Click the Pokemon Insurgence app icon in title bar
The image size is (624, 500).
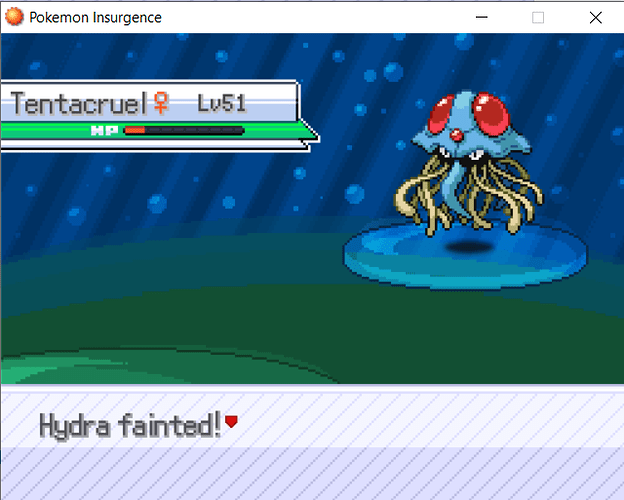click(x=14, y=17)
